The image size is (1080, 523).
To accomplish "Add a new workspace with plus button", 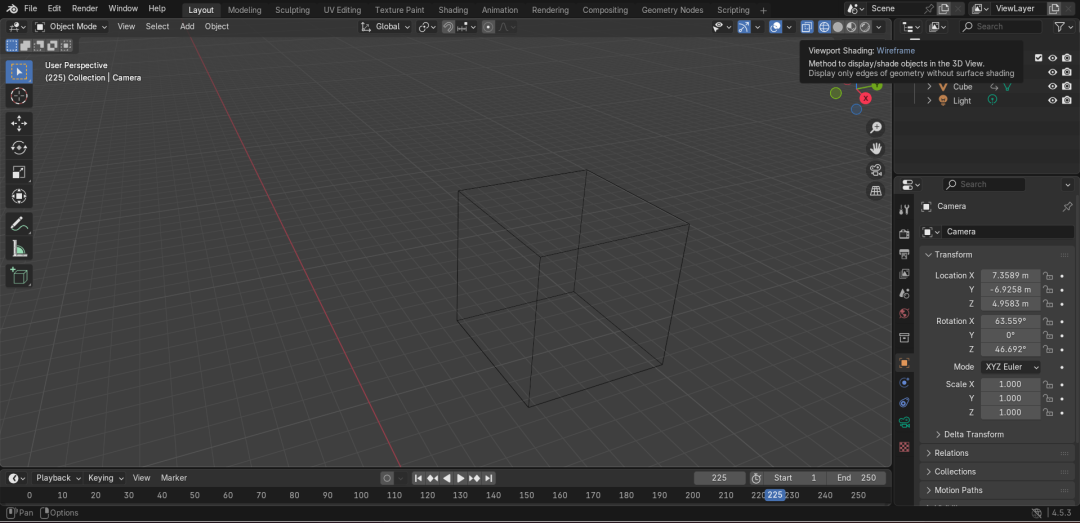I will (x=763, y=10).
